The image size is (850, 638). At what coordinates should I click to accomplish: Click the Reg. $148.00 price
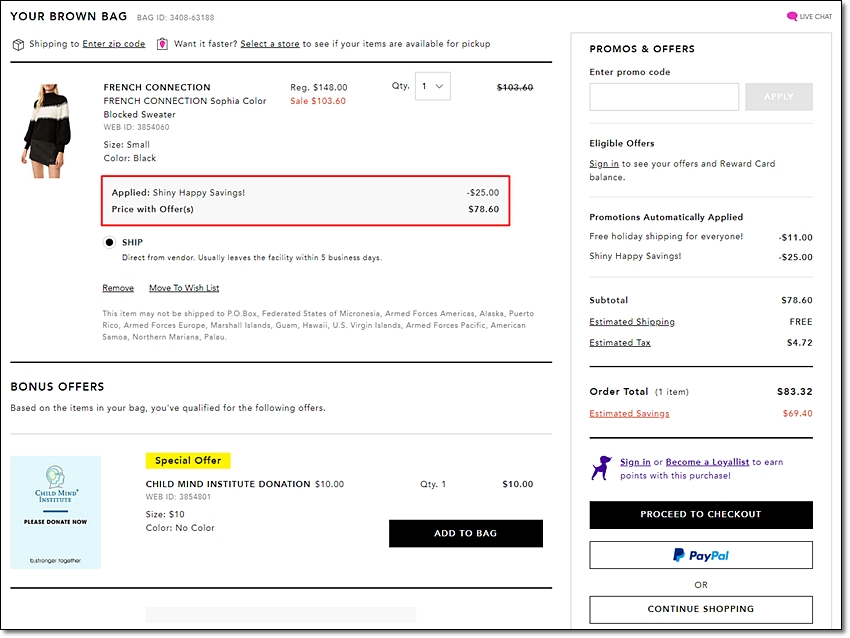tap(319, 87)
